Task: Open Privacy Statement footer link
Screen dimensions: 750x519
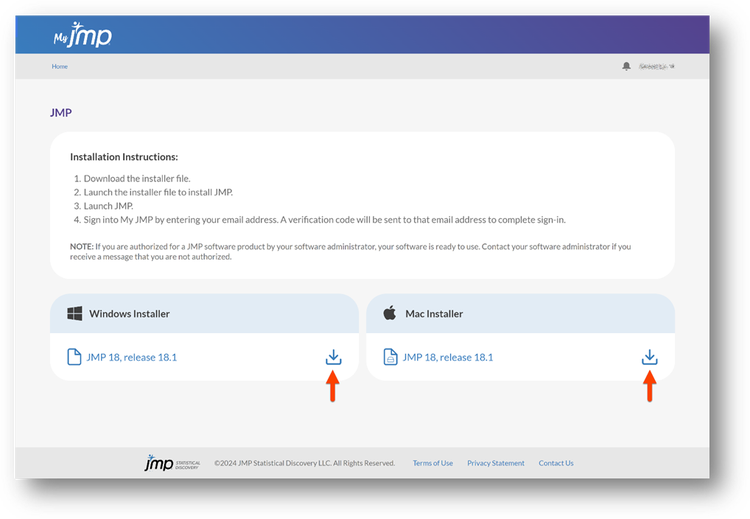Action: point(496,463)
